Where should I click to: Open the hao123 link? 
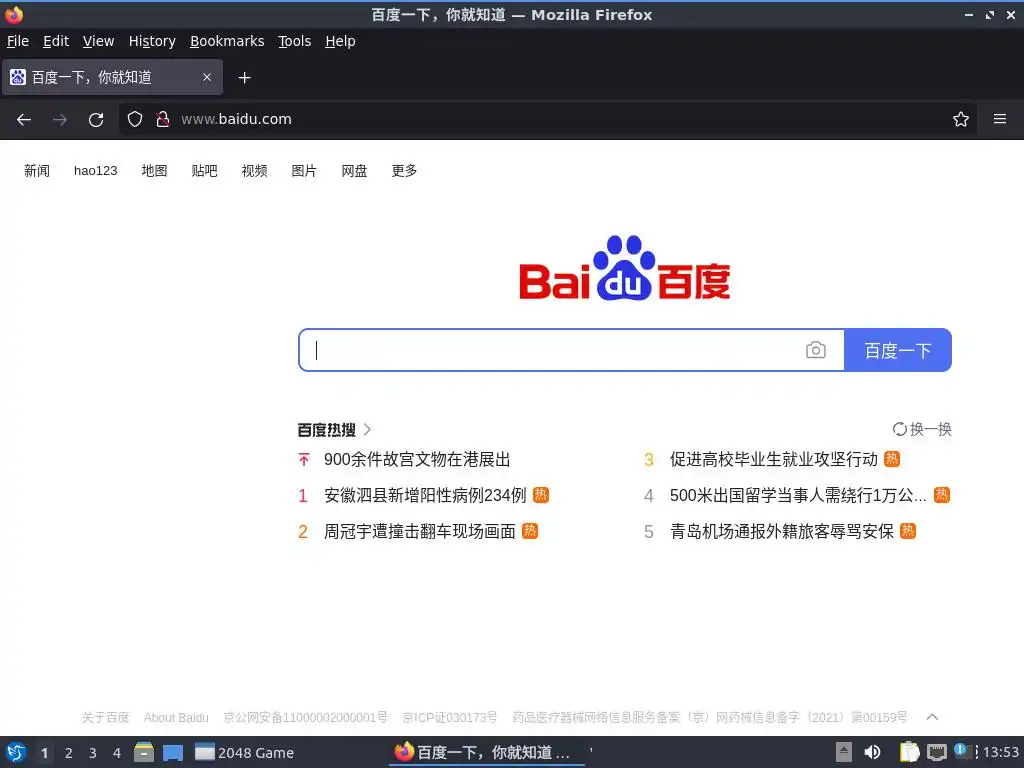[x=95, y=170]
